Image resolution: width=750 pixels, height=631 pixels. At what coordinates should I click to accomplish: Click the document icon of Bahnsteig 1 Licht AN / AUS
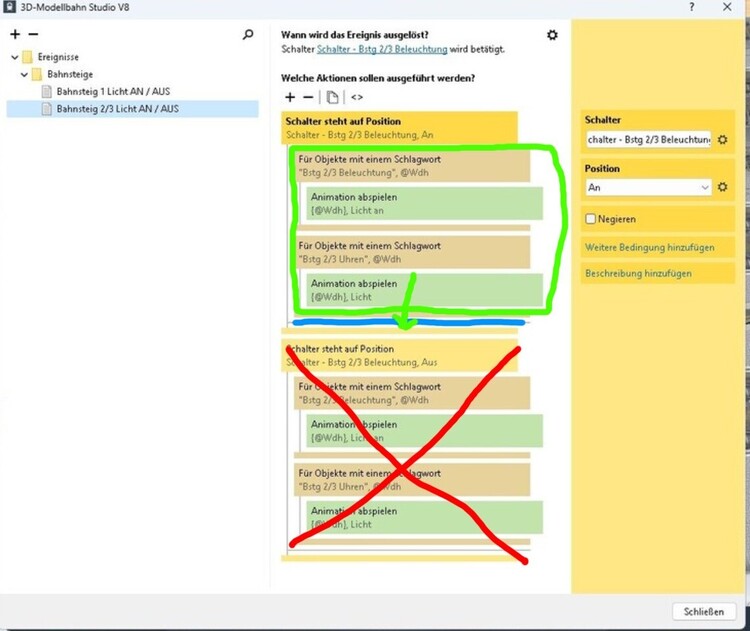46,91
